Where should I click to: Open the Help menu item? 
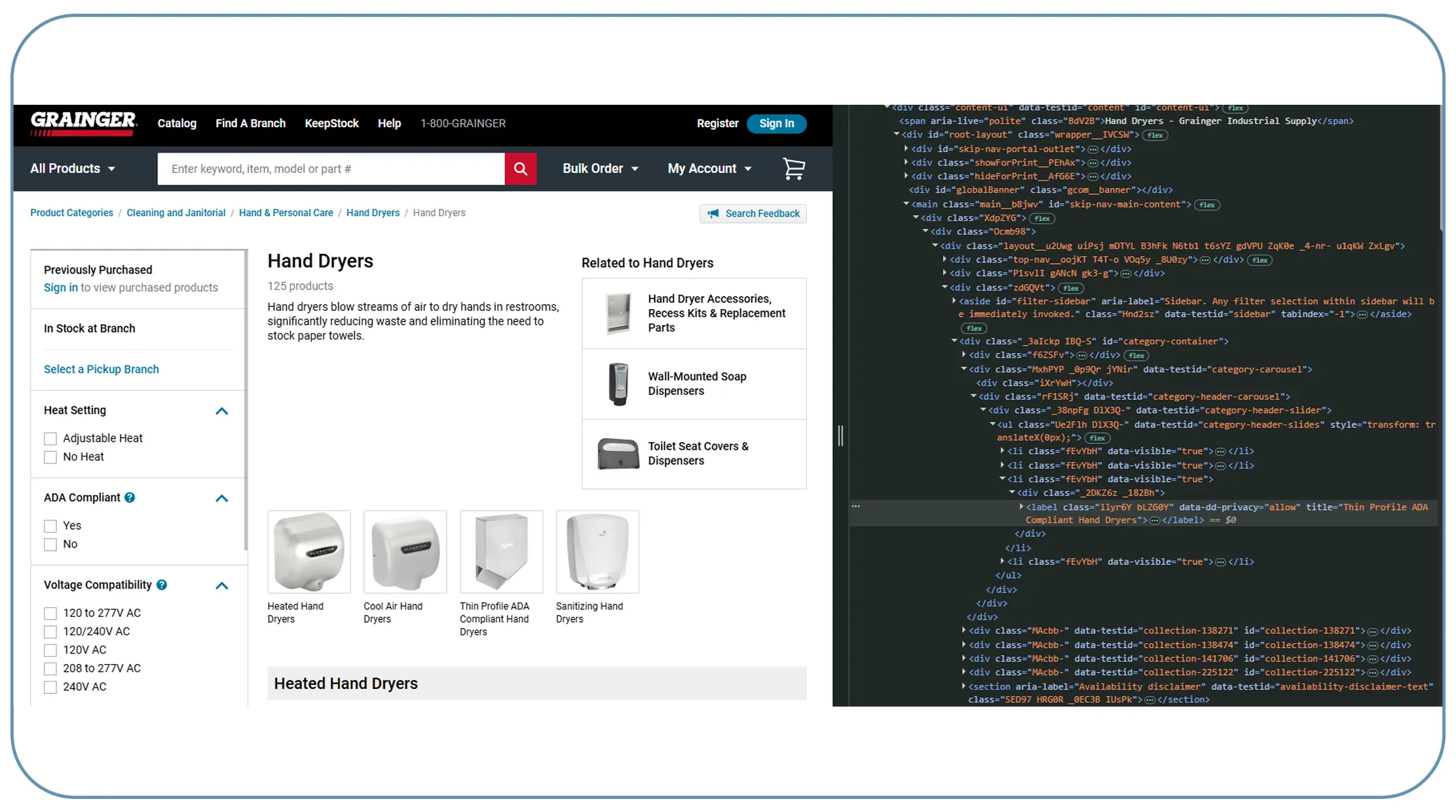coord(389,123)
